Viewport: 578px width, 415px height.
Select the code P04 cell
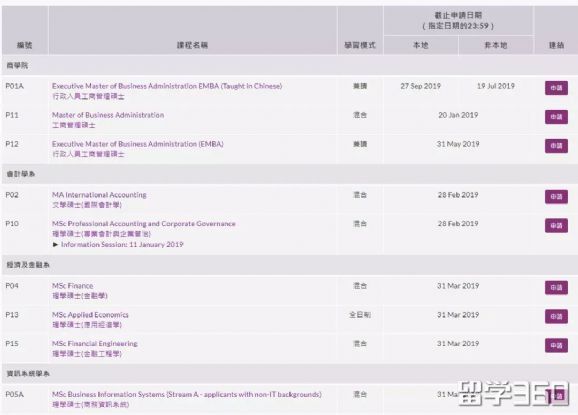tap(12, 286)
